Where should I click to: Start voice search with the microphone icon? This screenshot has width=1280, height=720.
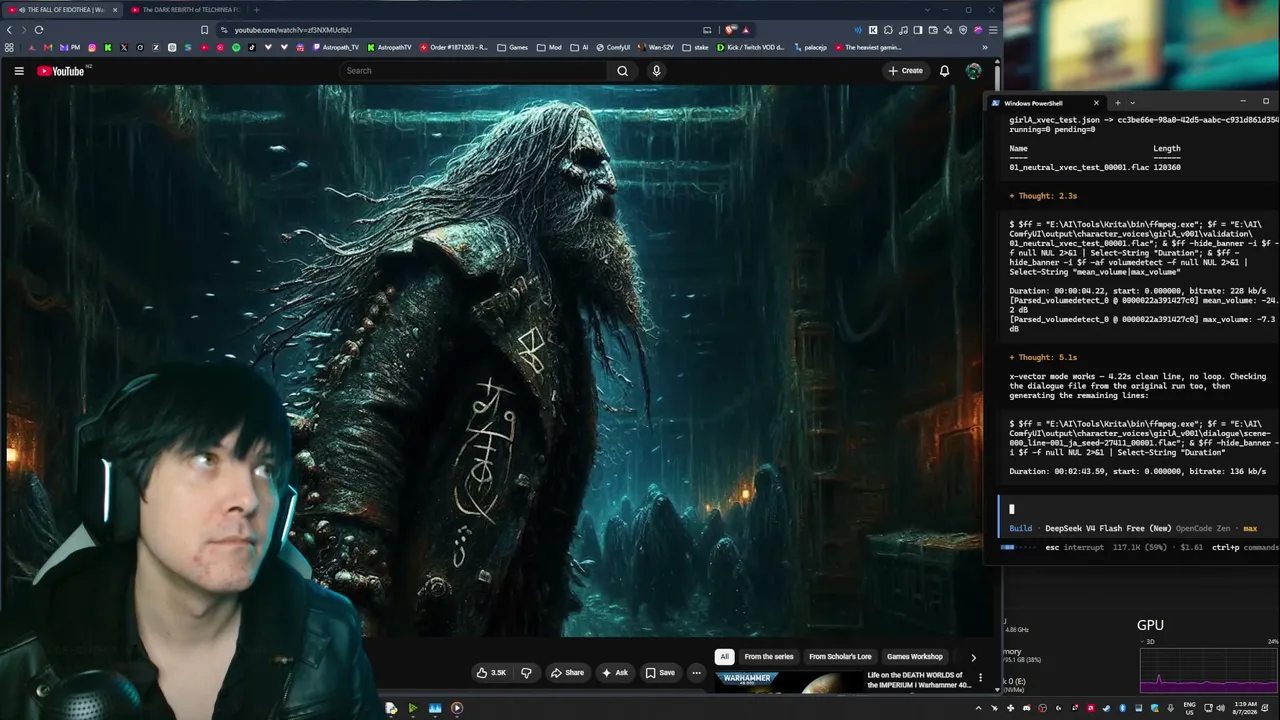click(x=656, y=71)
